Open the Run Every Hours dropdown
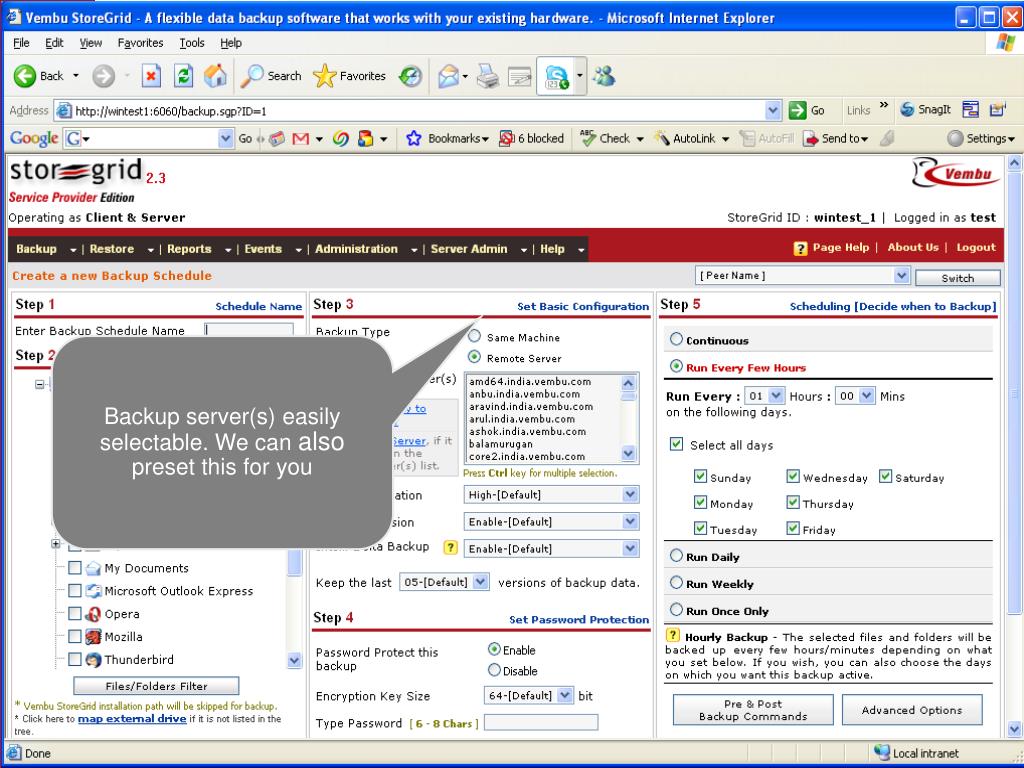The width and height of the screenshot is (1024, 768). (764, 396)
